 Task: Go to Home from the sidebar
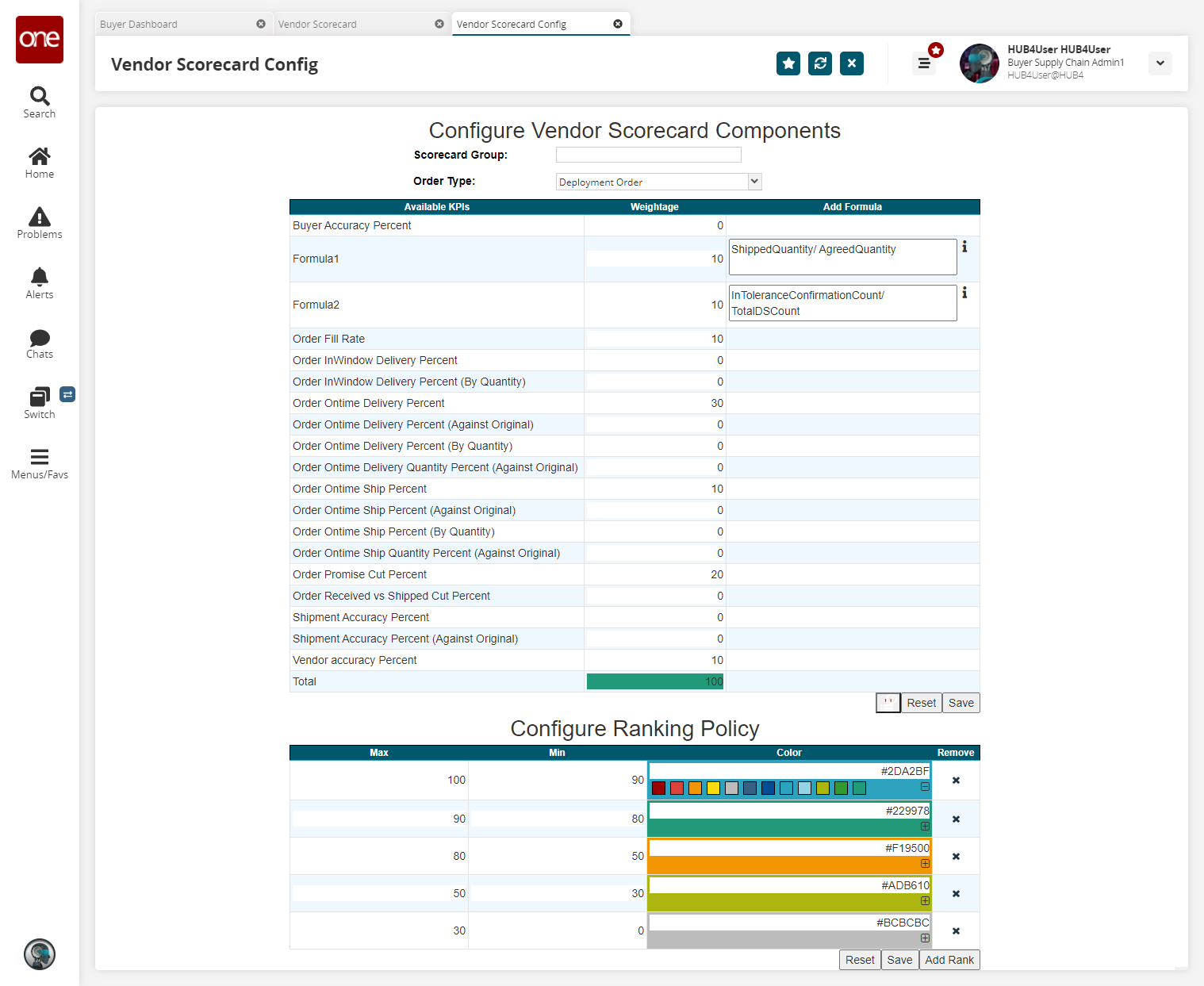pyautogui.click(x=40, y=163)
